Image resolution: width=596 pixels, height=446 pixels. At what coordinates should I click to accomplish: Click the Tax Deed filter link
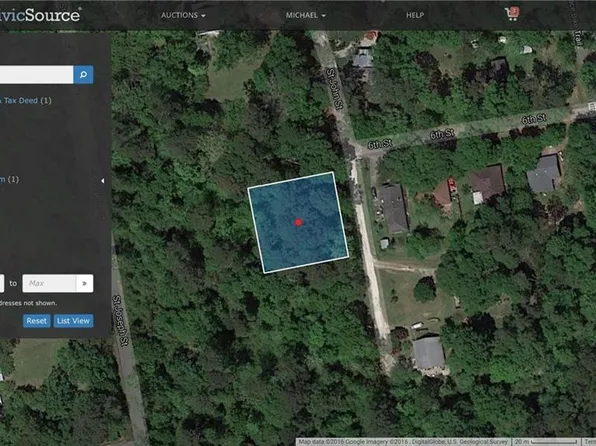(x=20, y=100)
